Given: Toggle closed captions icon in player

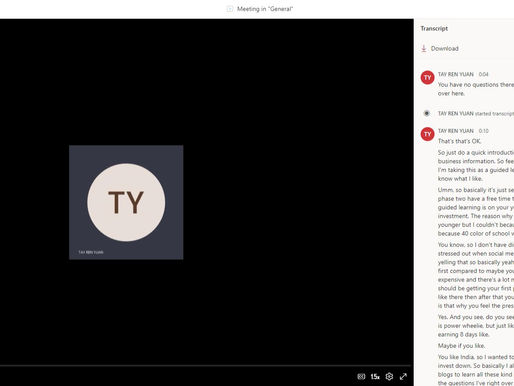Looking at the screenshot, I should [x=361, y=377].
